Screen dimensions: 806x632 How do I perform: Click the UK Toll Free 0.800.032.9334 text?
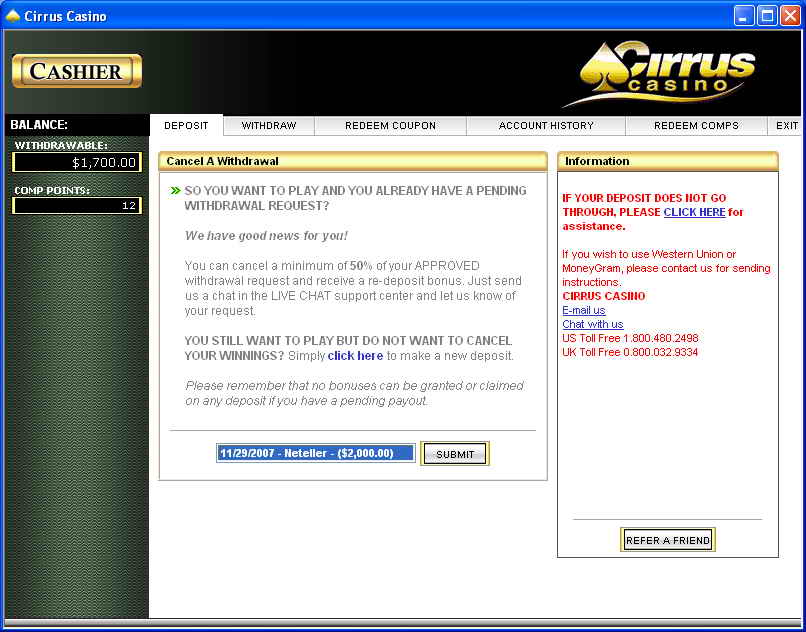click(630, 352)
